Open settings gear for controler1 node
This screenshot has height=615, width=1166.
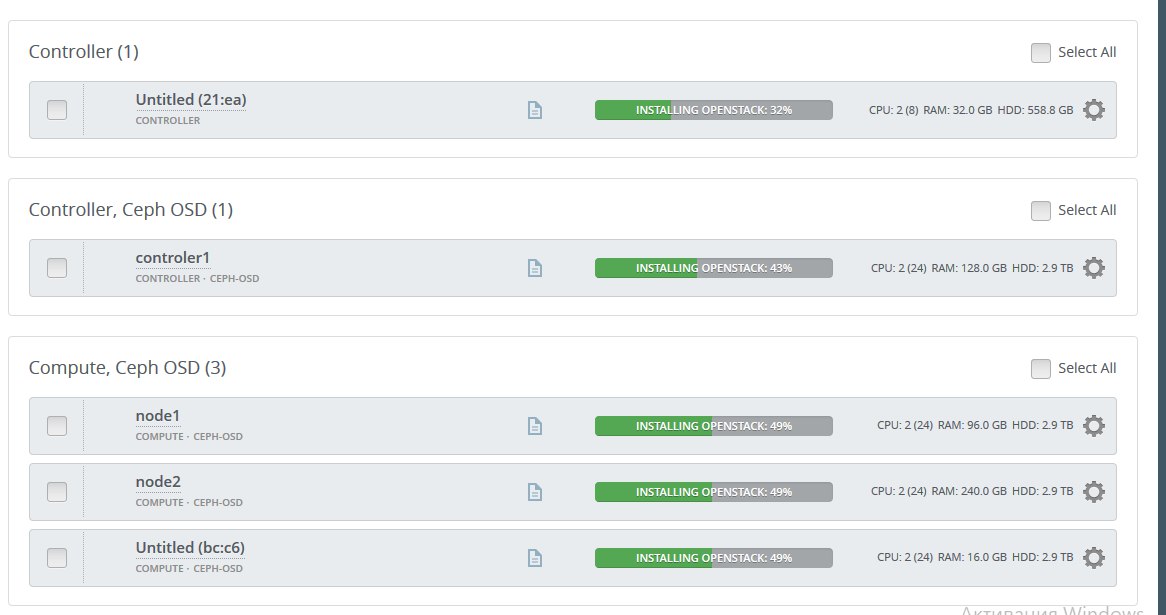pyautogui.click(x=1094, y=268)
